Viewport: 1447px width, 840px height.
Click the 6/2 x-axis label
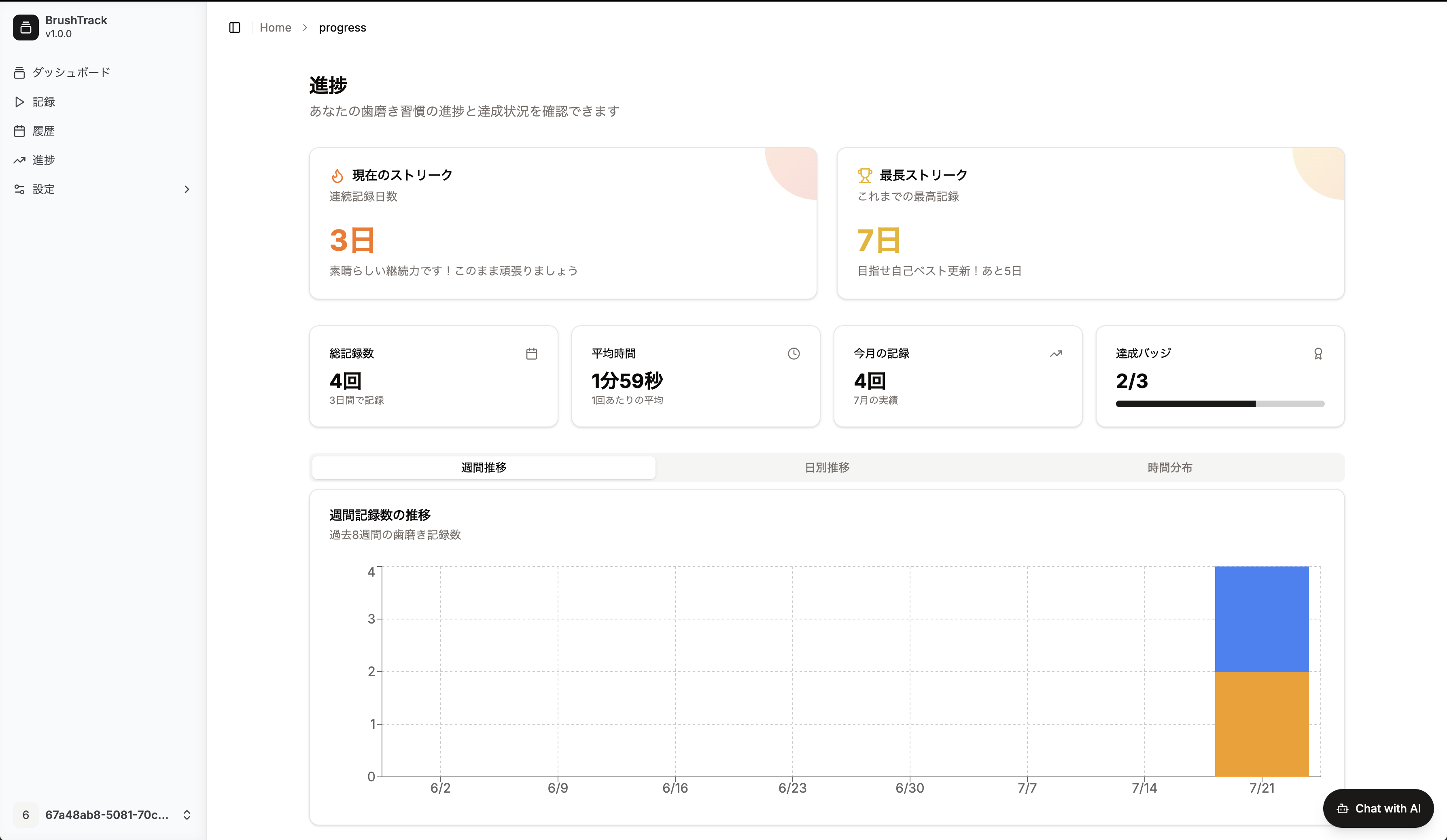pyautogui.click(x=440, y=788)
